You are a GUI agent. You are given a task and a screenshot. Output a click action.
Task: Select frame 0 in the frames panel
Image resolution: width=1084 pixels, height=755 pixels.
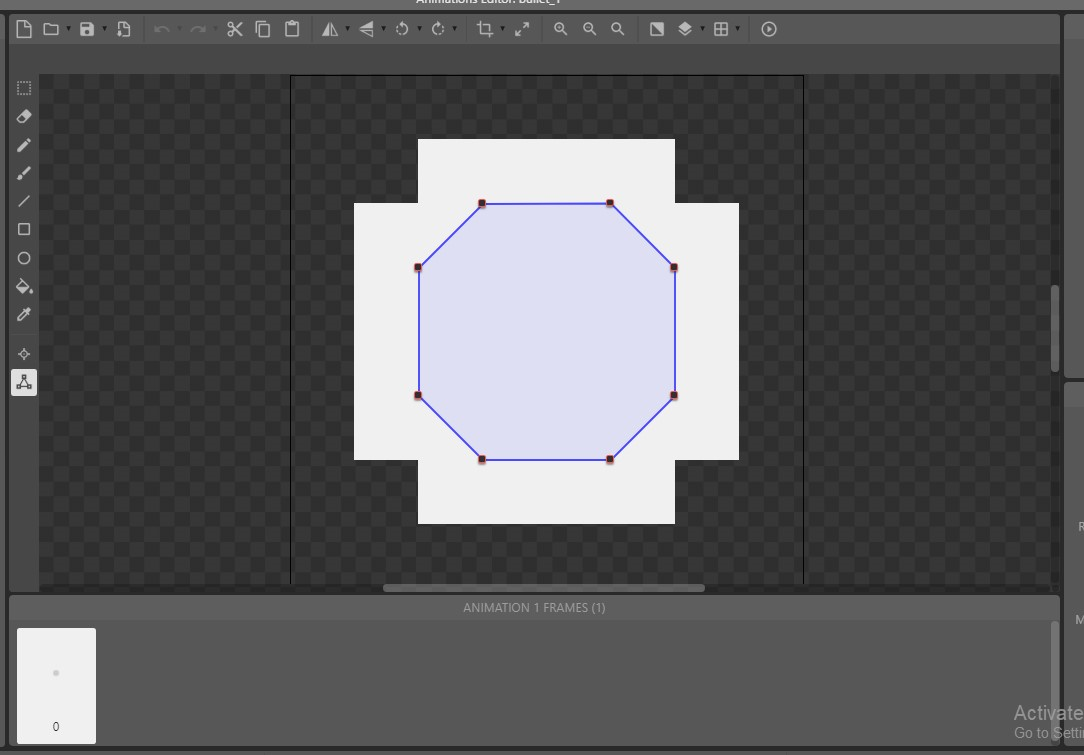[56, 686]
